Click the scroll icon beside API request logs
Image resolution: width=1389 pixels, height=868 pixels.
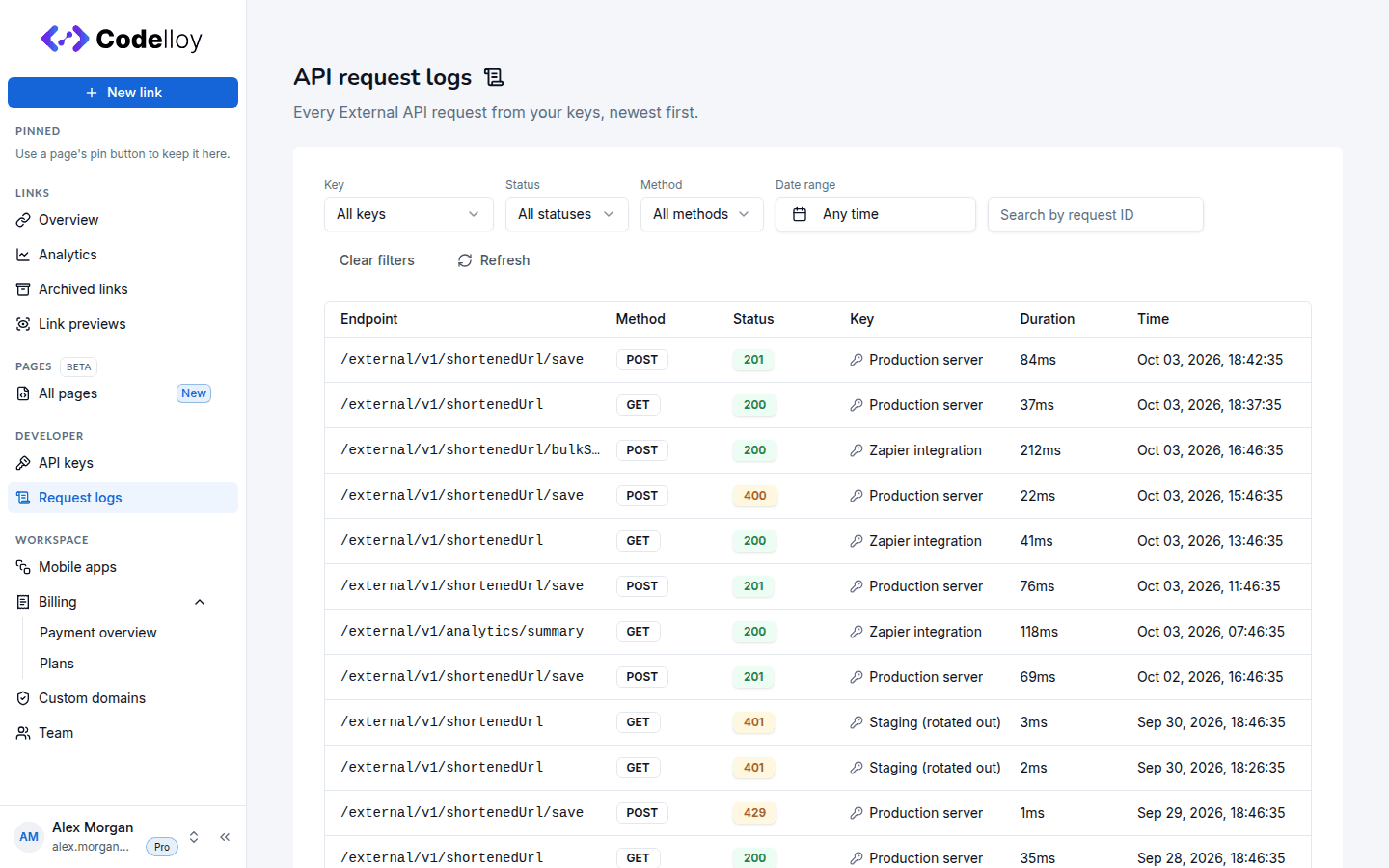(x=494, y=77)
